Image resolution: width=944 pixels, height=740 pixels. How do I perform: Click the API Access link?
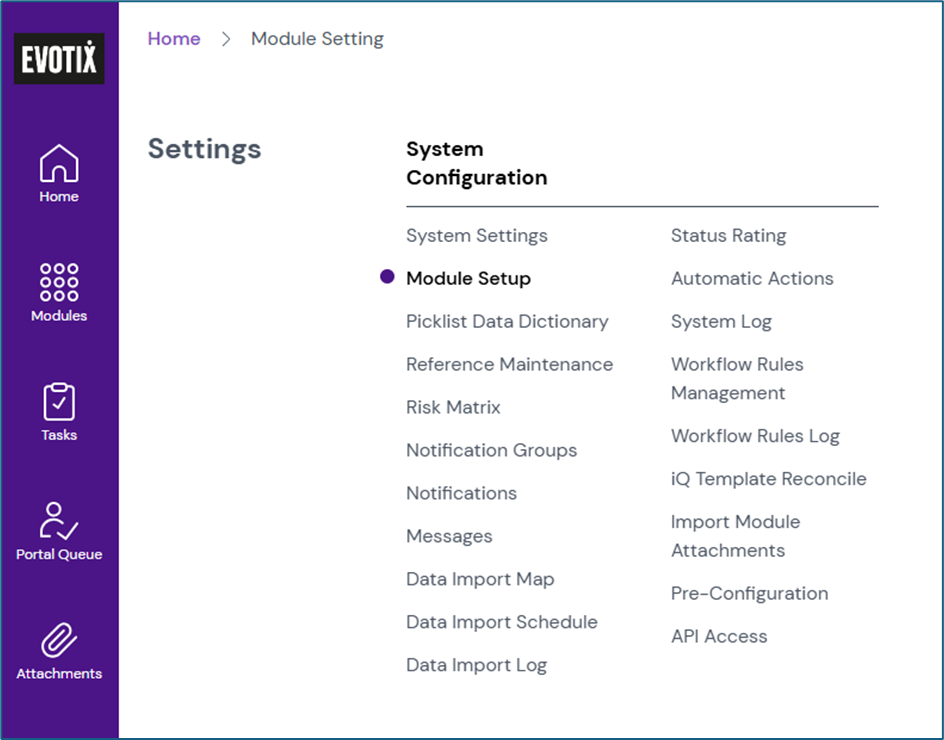coord(719,637)
